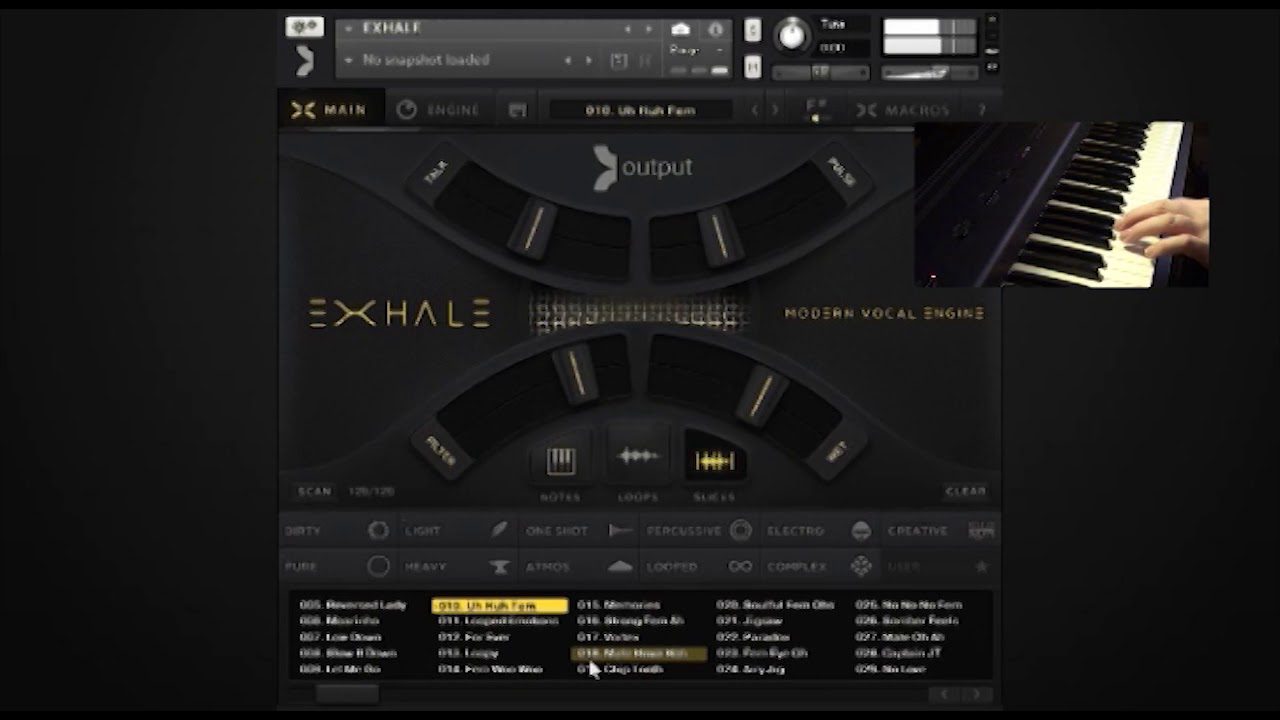Expand the EXHALE instrument name dropdown
The image size is (1280, 720).
pos(348,29)
